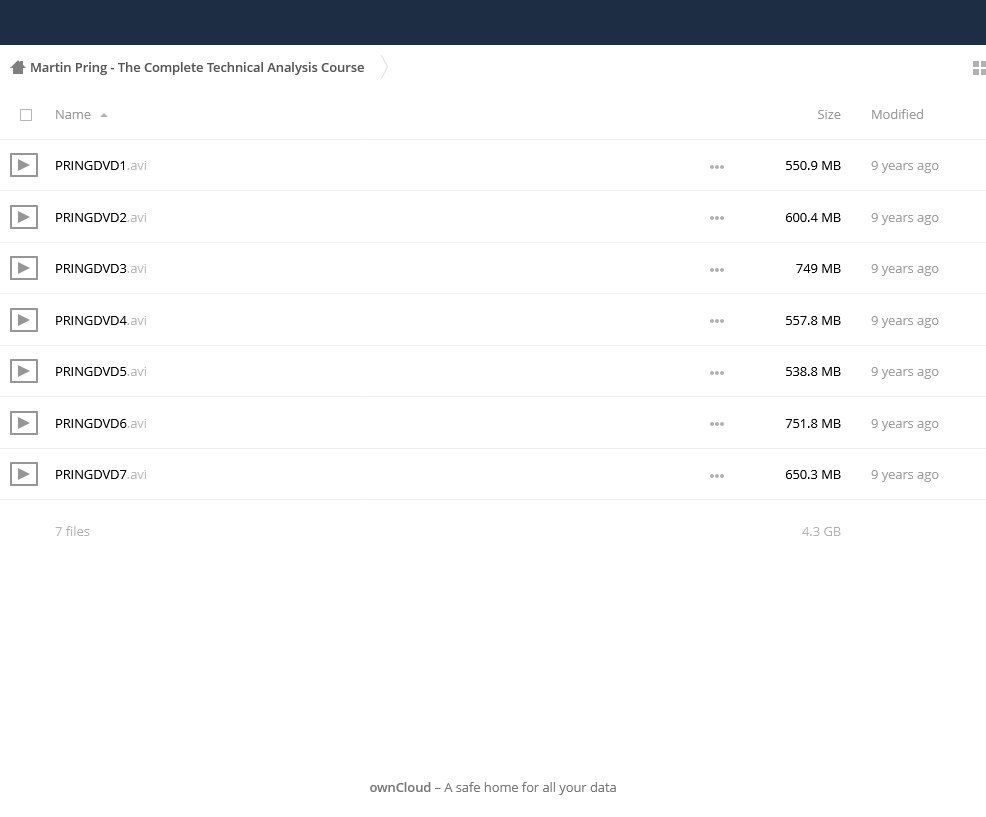
Task: Tick the select-all files checkbox
Action: tap(26, 115)
